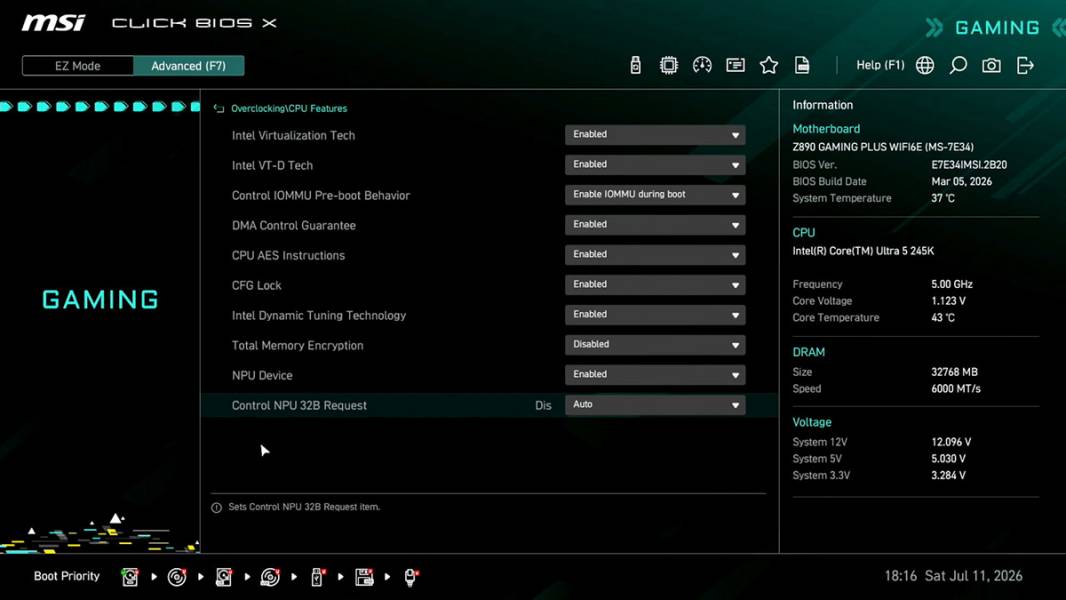Click the DMA Control Guarantee label

coord(294,225)
